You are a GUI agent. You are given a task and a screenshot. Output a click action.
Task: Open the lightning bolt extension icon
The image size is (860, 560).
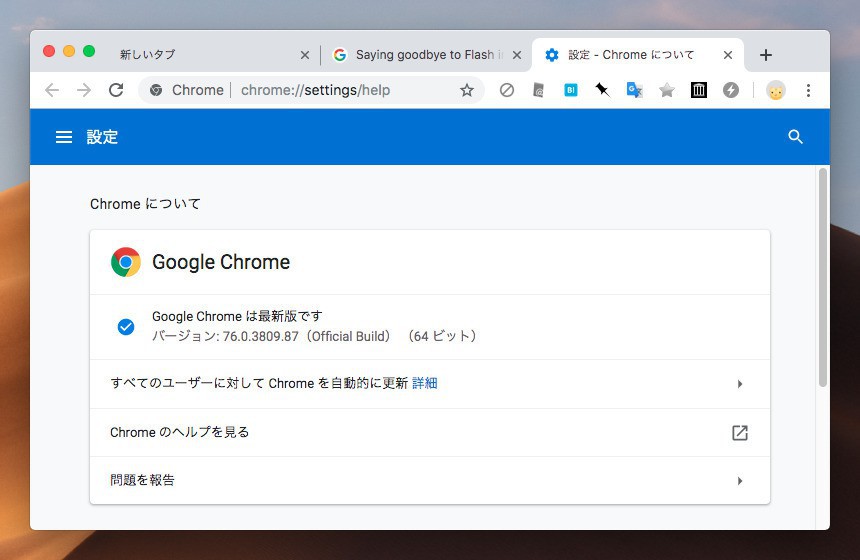pyautogui.click(x=731, y=90)
